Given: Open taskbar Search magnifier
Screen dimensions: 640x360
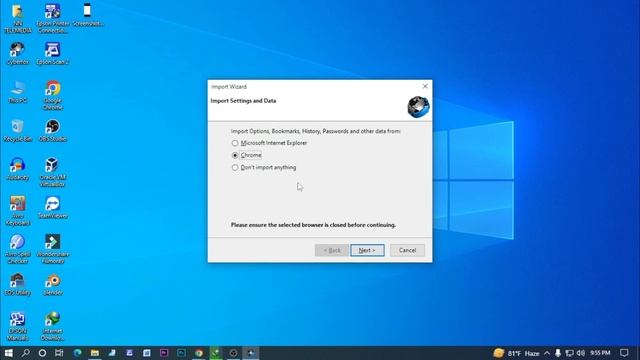Looking at the screenshot, I should [x=25, y=353].
